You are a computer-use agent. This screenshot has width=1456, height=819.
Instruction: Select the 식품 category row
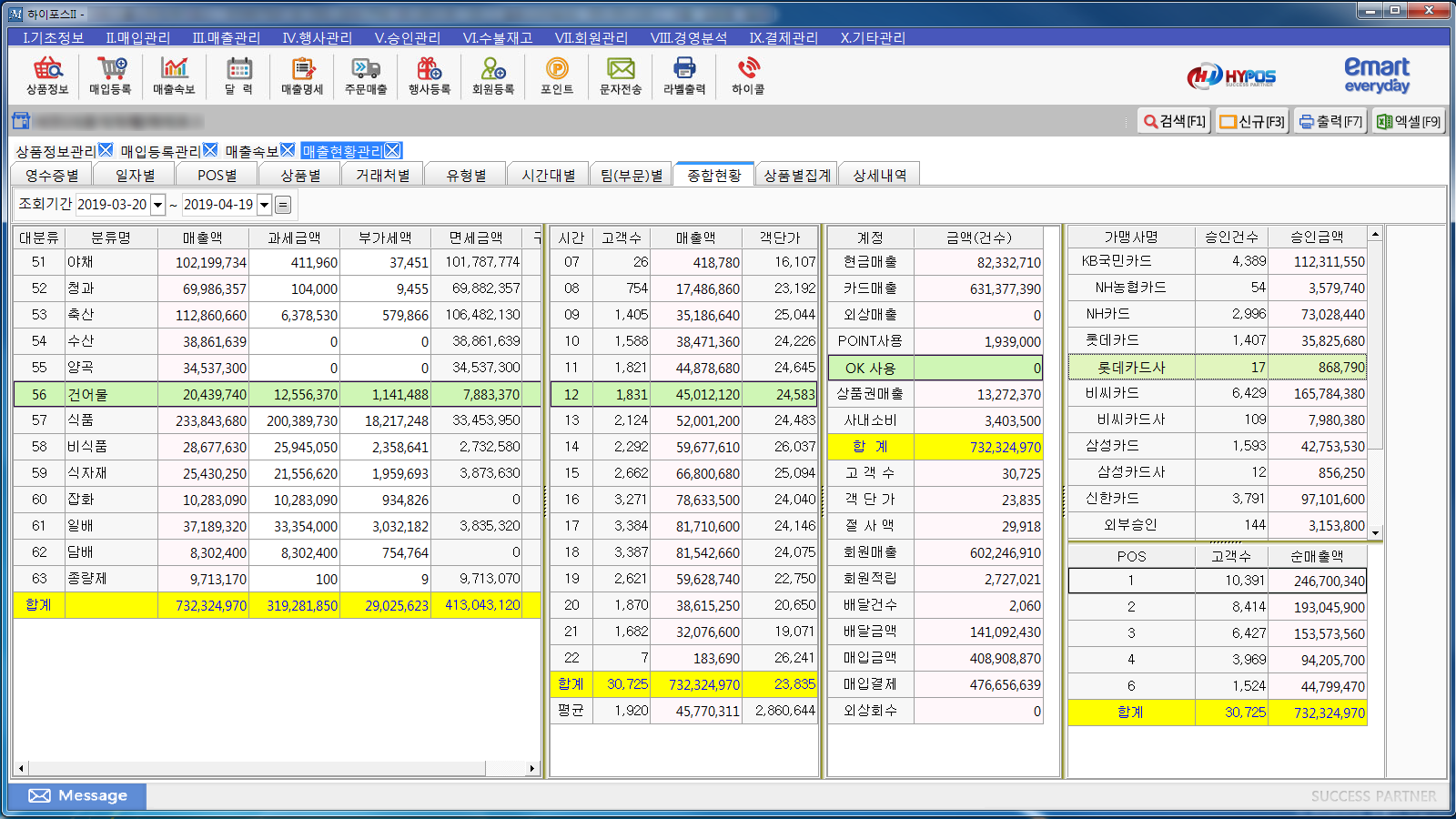point(278,420)
